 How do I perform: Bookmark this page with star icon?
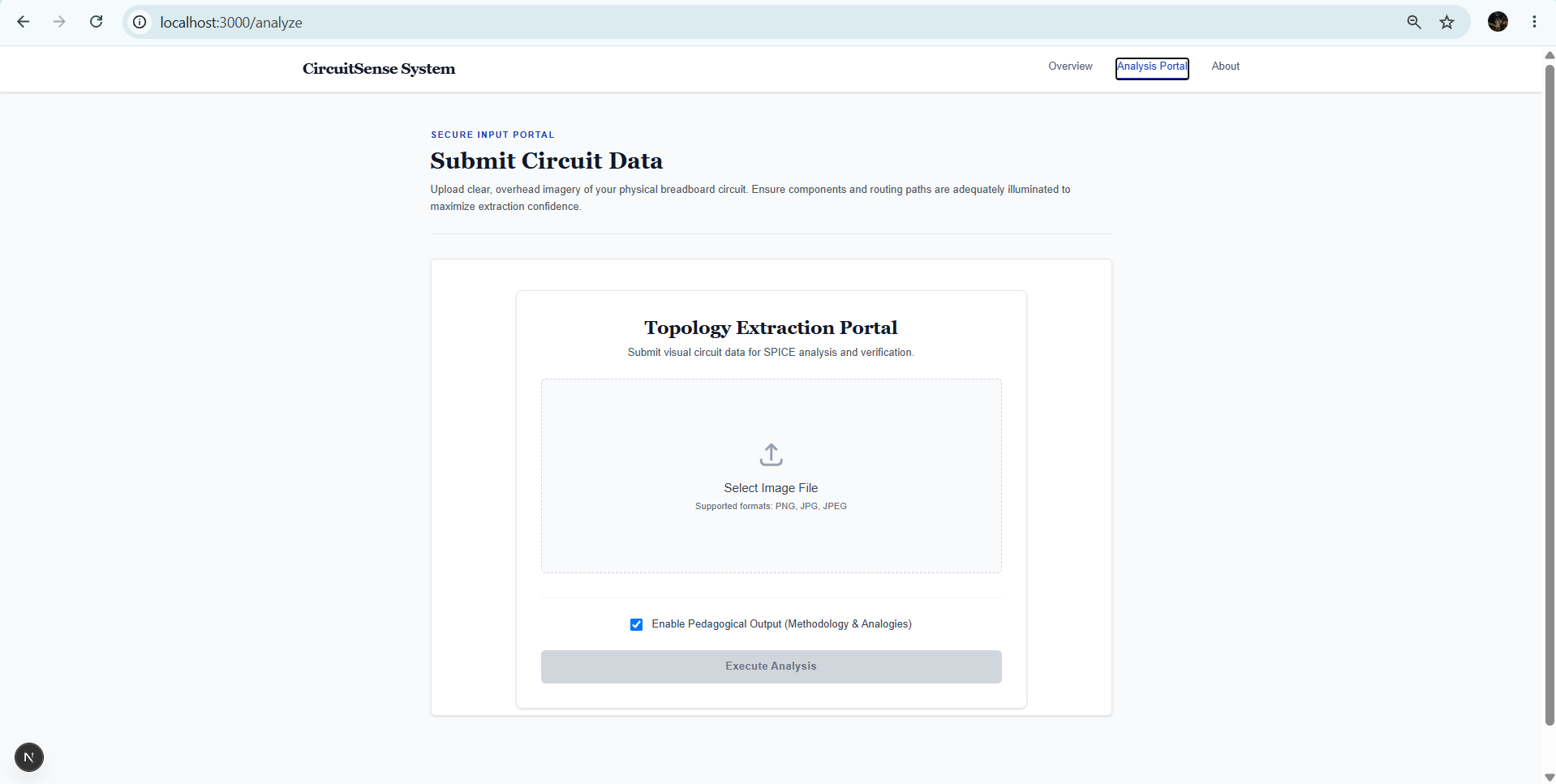pos(1446,22)
